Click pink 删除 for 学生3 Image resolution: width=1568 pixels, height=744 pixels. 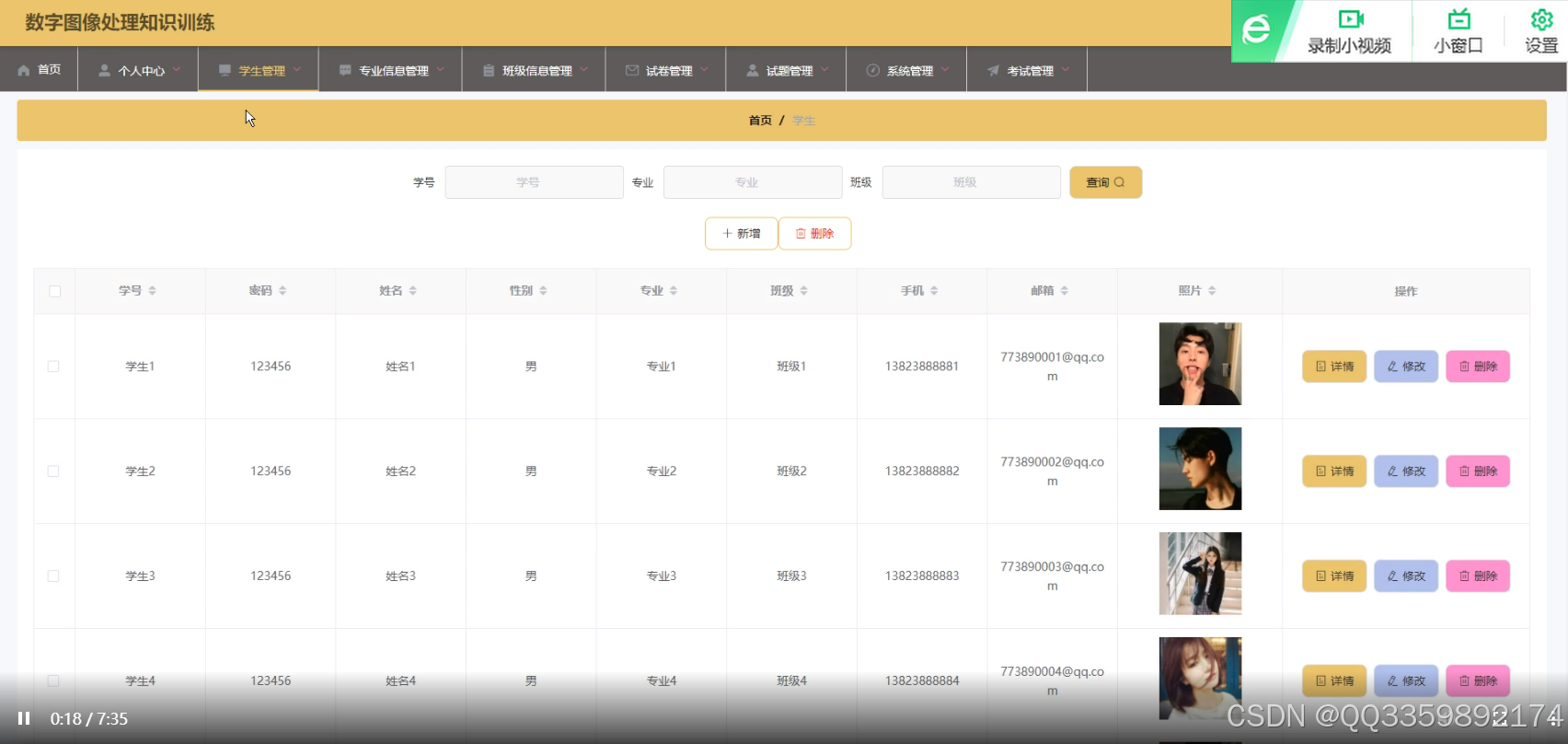click(1478, 576)
